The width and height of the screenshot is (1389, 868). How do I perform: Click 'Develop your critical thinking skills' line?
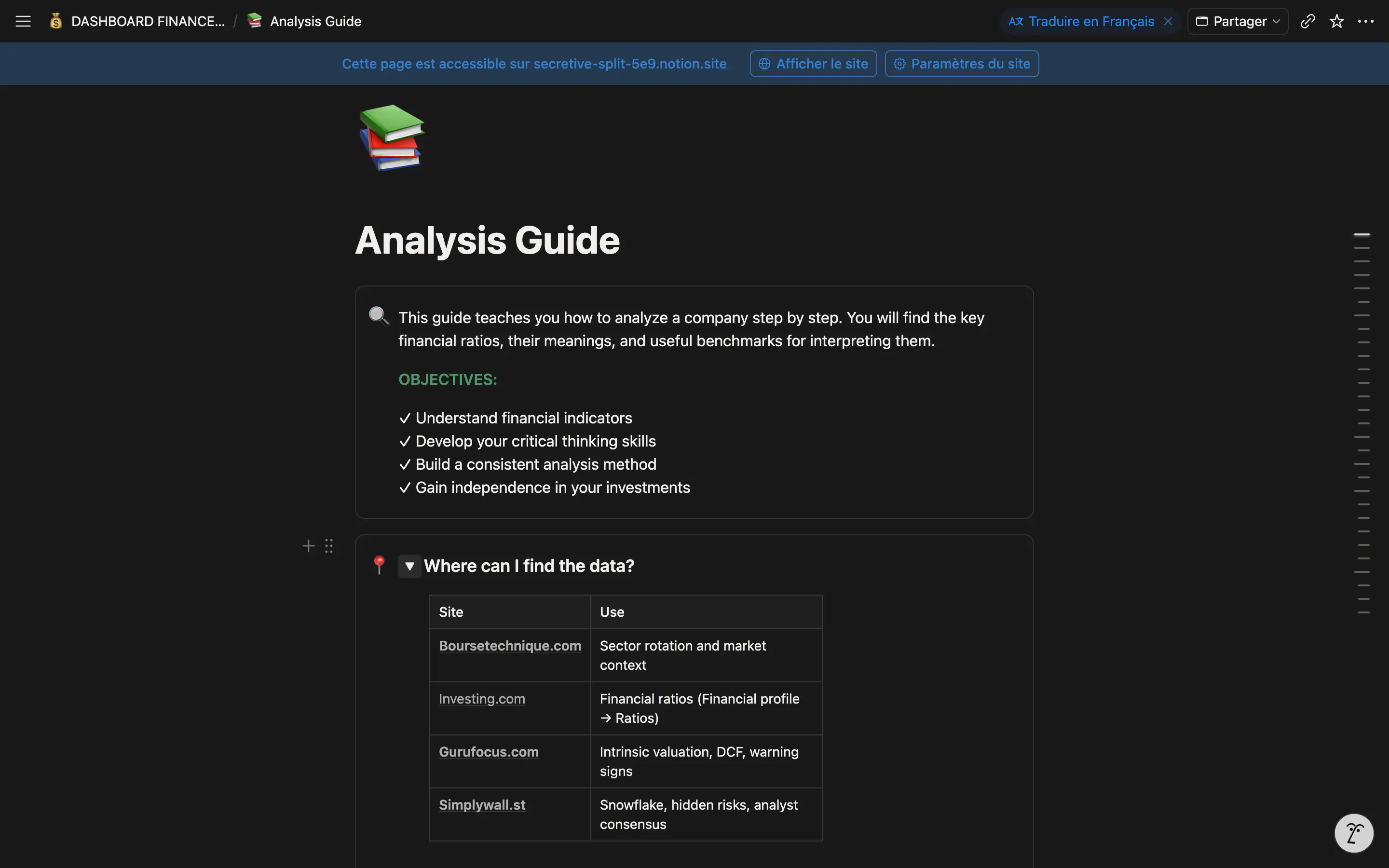pos(527,441)
